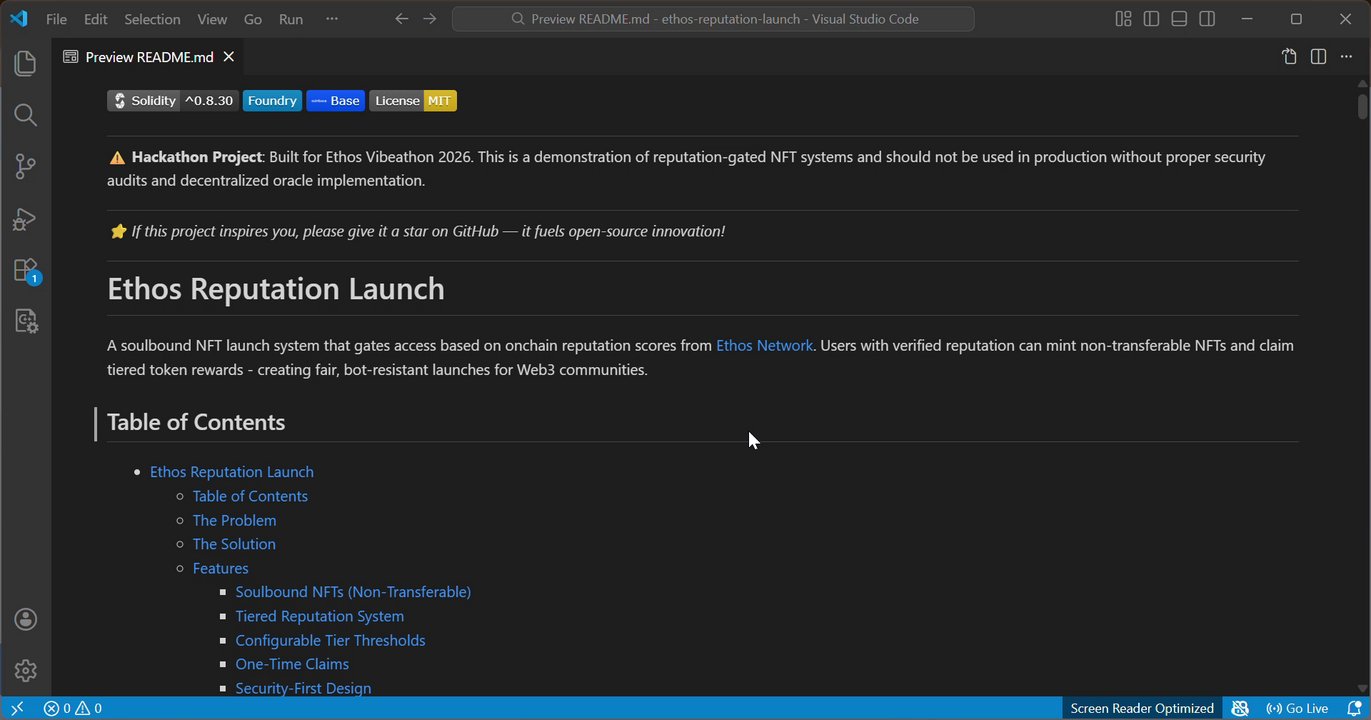The height and width of the screenshot is (720, 1371).
Task: Click the Table of Contents list link
Action: click(x=250, y=496)
